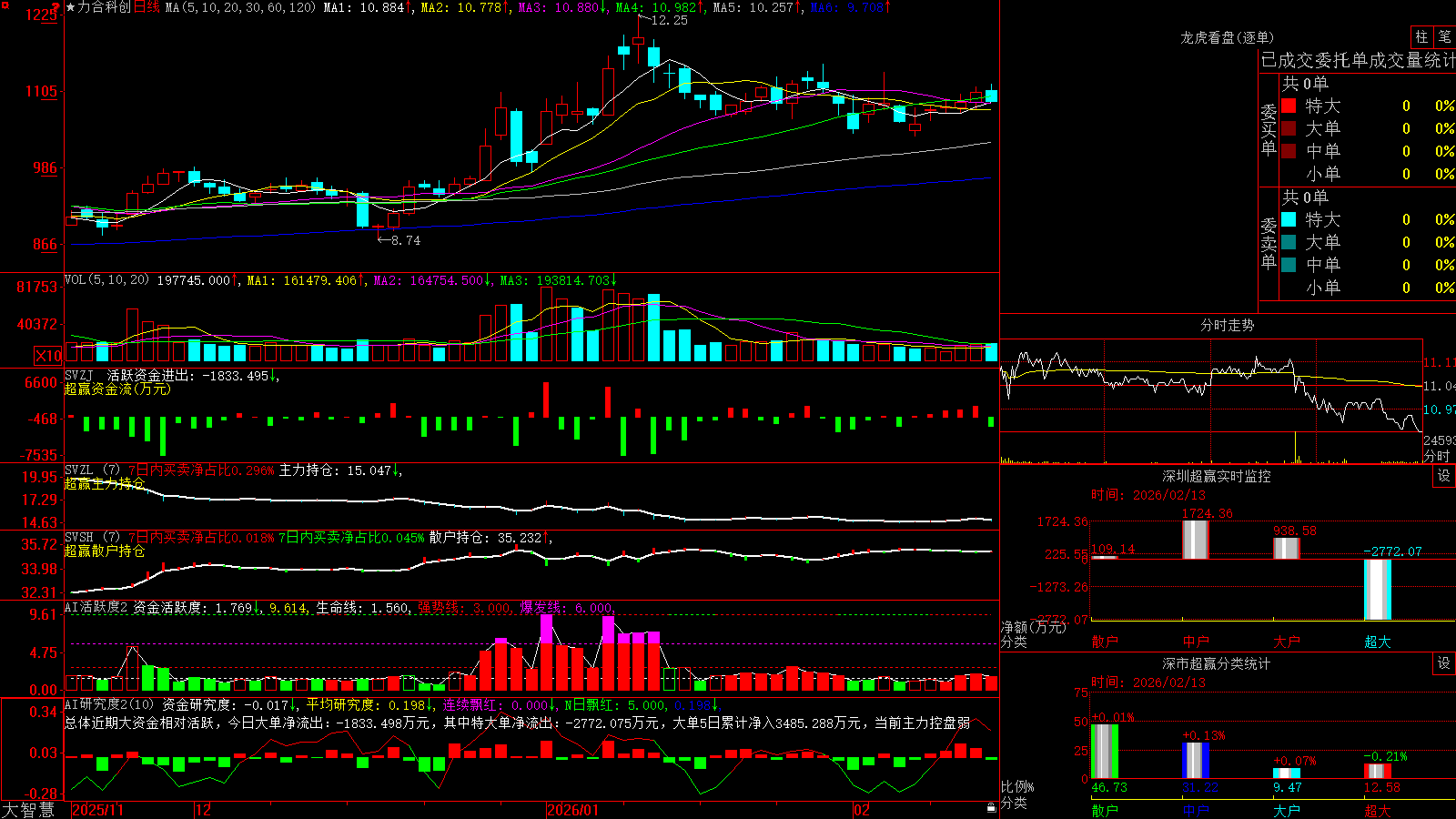Screen dimensions: 1456x819
Task: Click dark red 中单 swatch in 委买单
Action: [1289, 151]
